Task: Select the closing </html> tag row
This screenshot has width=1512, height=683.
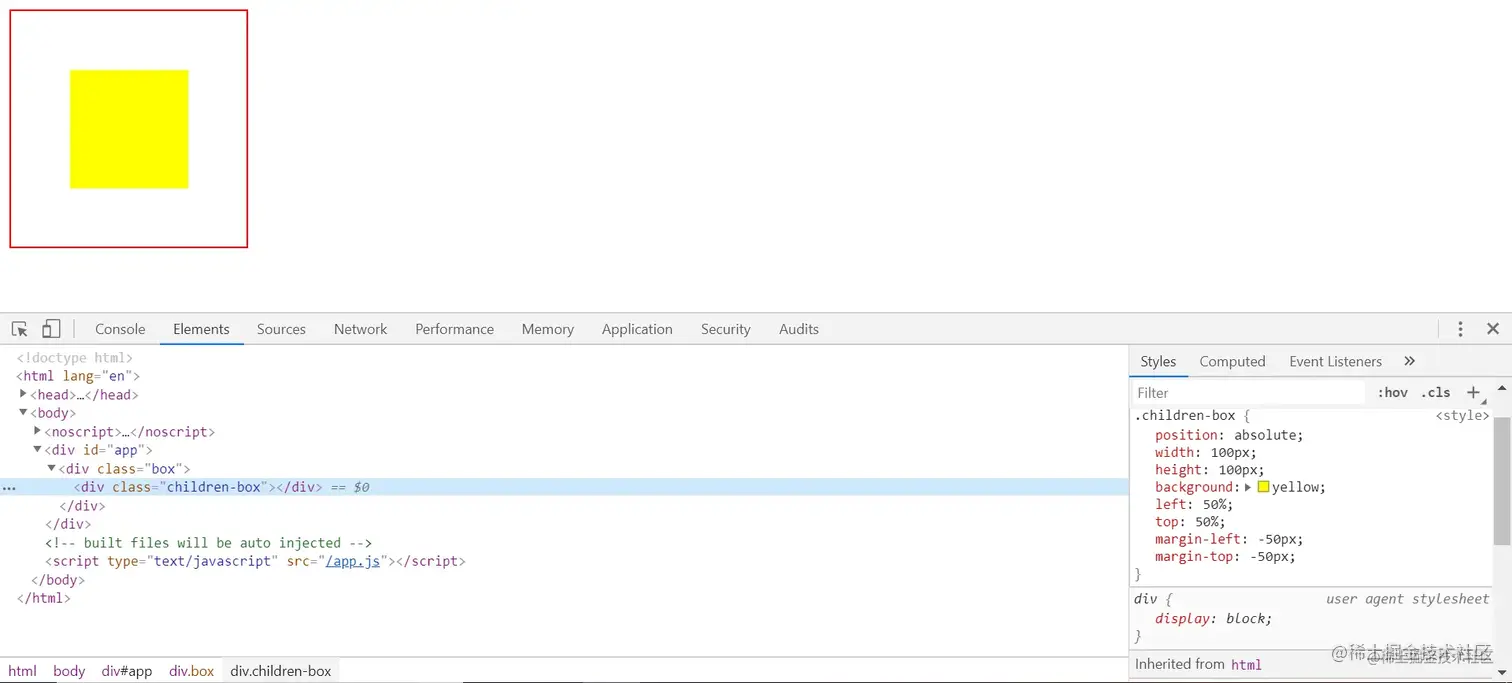Action: pyautogui.click(x=564, y=598)
